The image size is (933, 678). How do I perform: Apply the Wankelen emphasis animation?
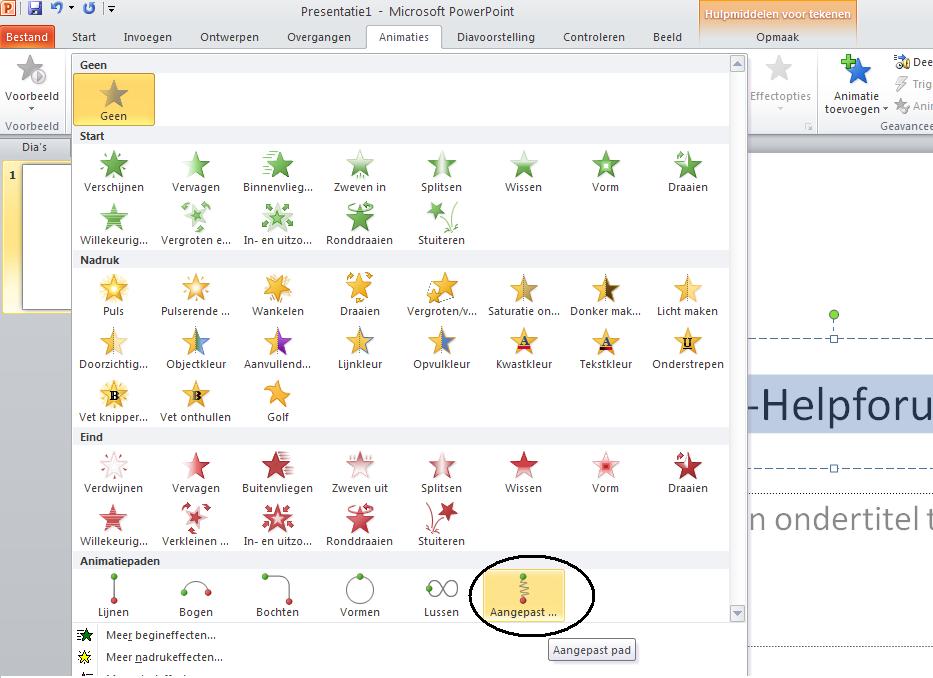click(x=277, y=295)
